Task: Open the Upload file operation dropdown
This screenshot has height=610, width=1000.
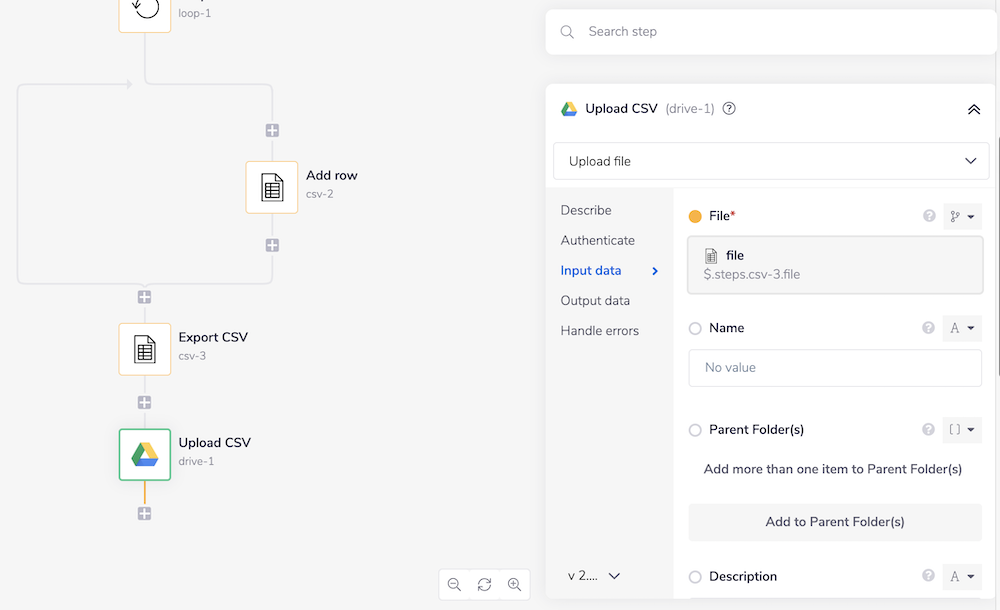Action: 771,161
